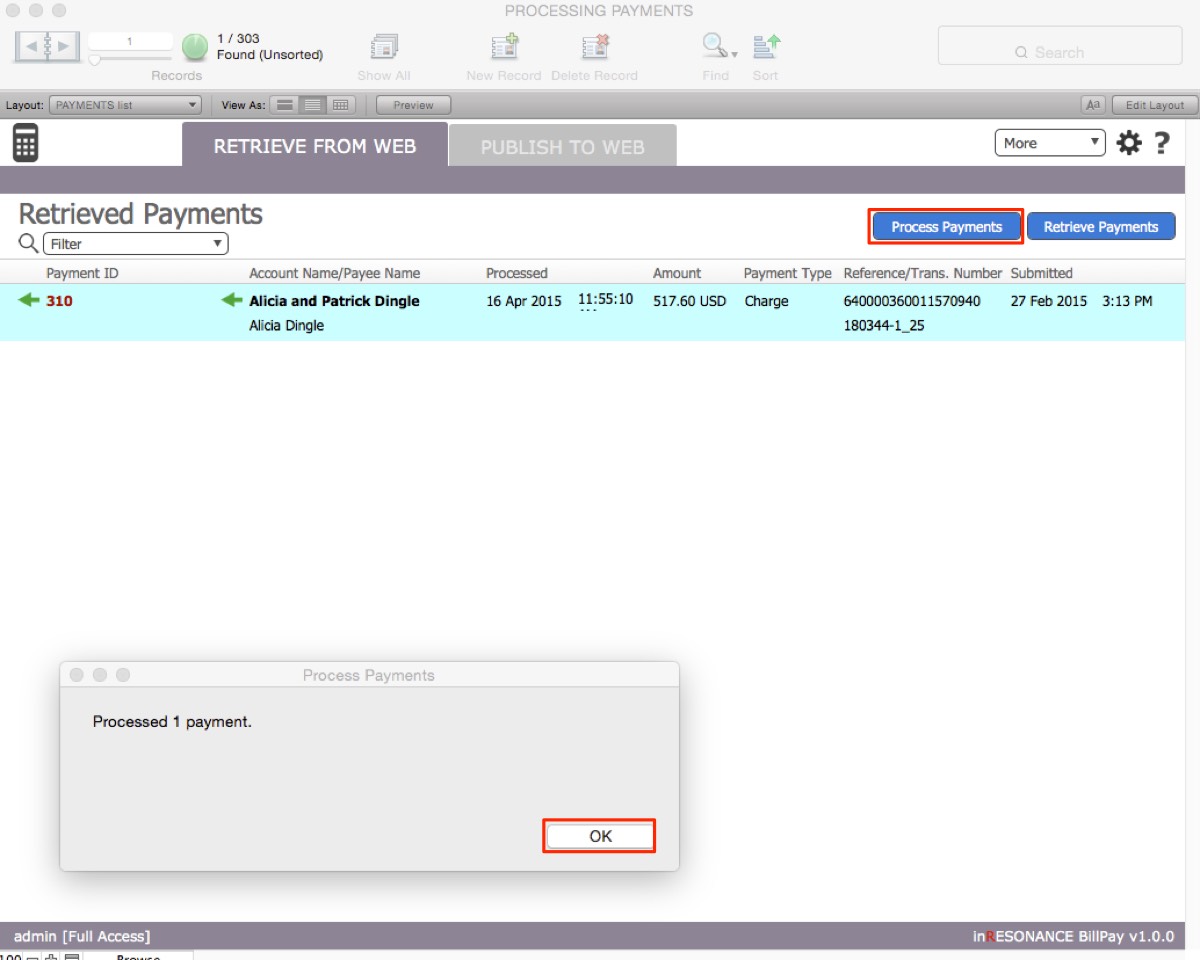1200x960 pixels.
Task: Click the question mark help icon
Action: pos(1161,143)
